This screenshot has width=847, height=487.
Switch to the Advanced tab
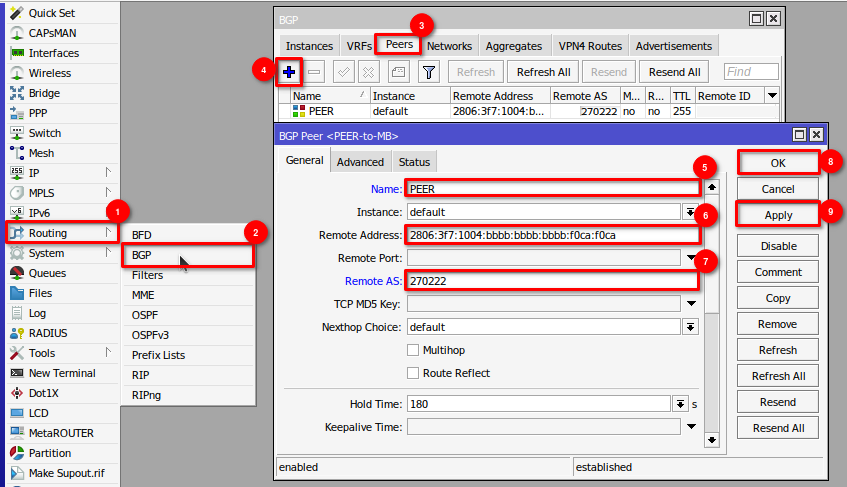[360, 162]
